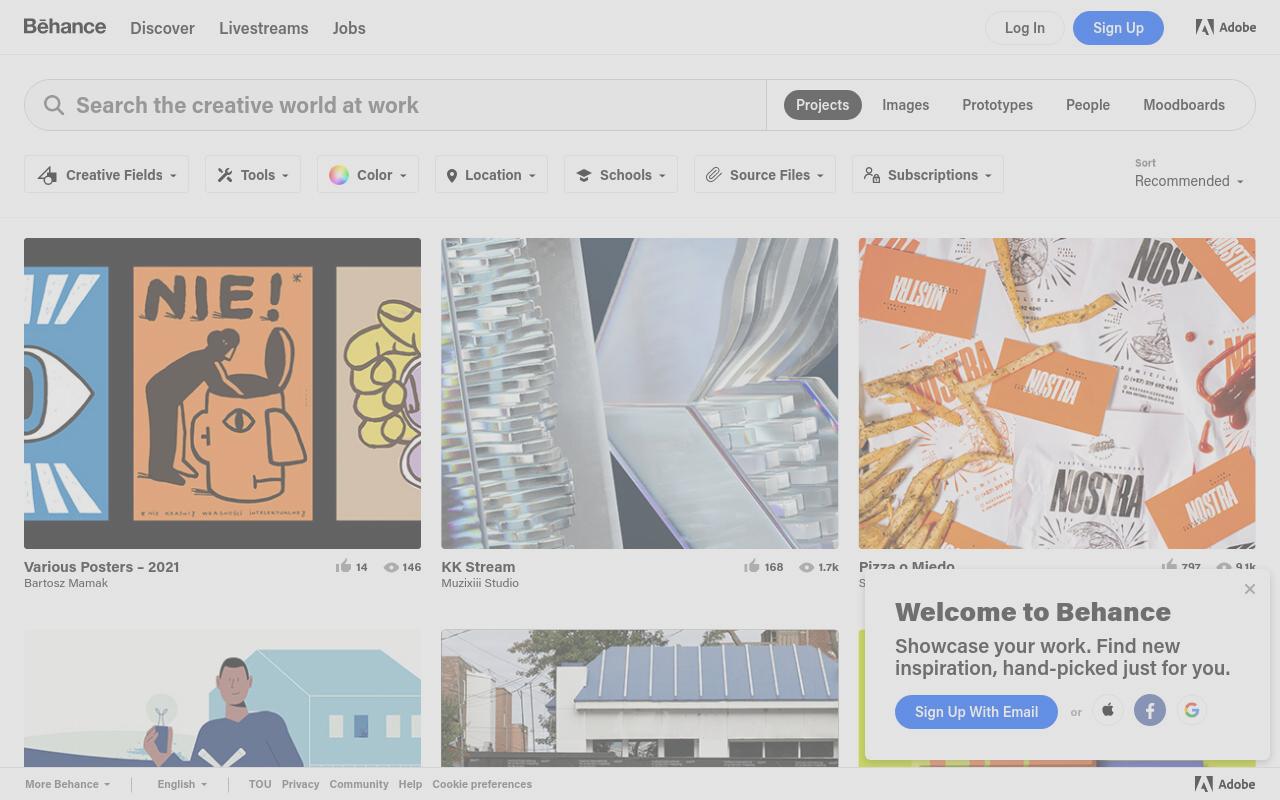This screenshot has width=1280, height=800.
Task: Open the Cookie preferences link
Action: (482, 784)
